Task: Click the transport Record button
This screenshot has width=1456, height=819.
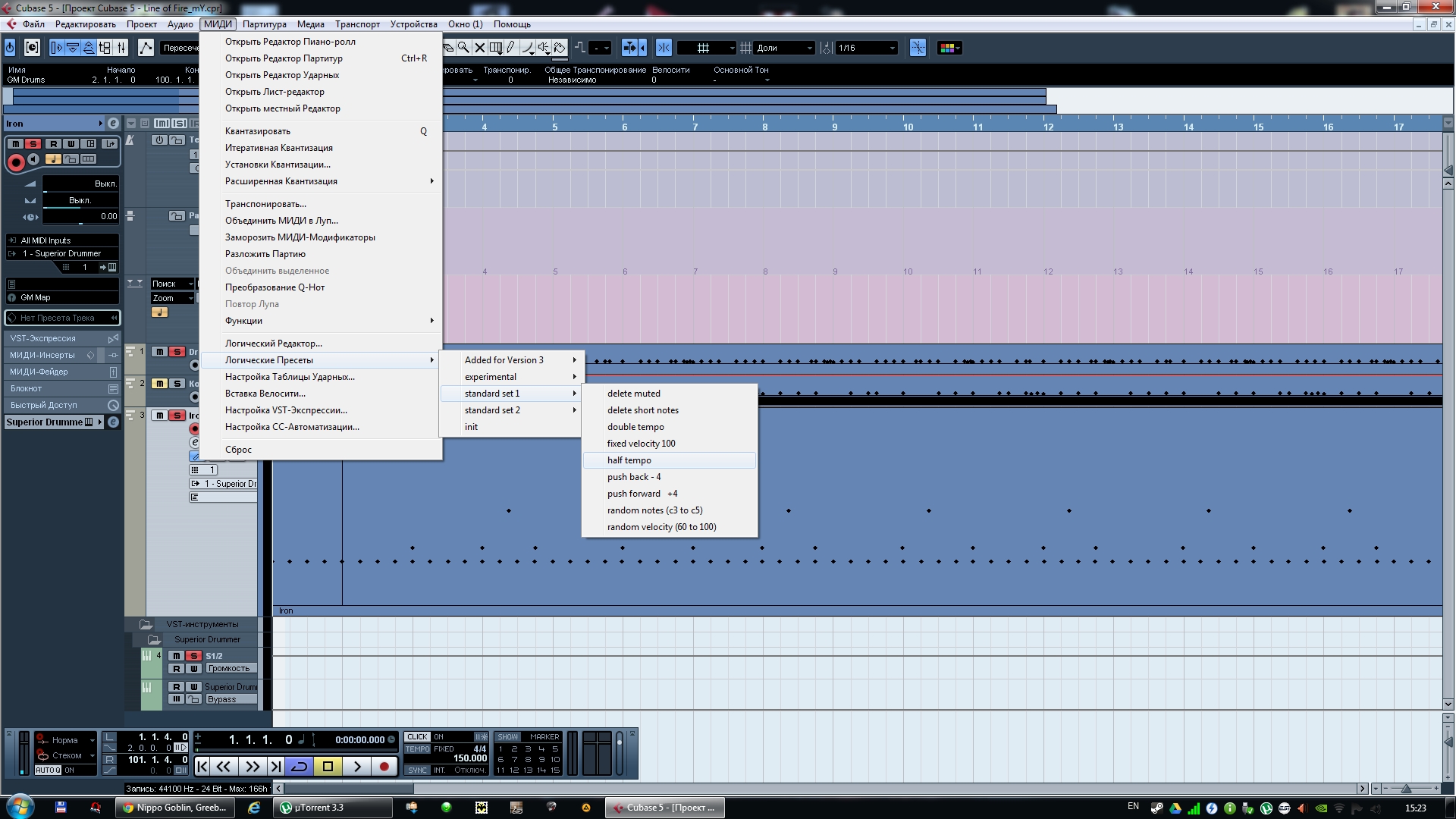Action: [384, 767]
